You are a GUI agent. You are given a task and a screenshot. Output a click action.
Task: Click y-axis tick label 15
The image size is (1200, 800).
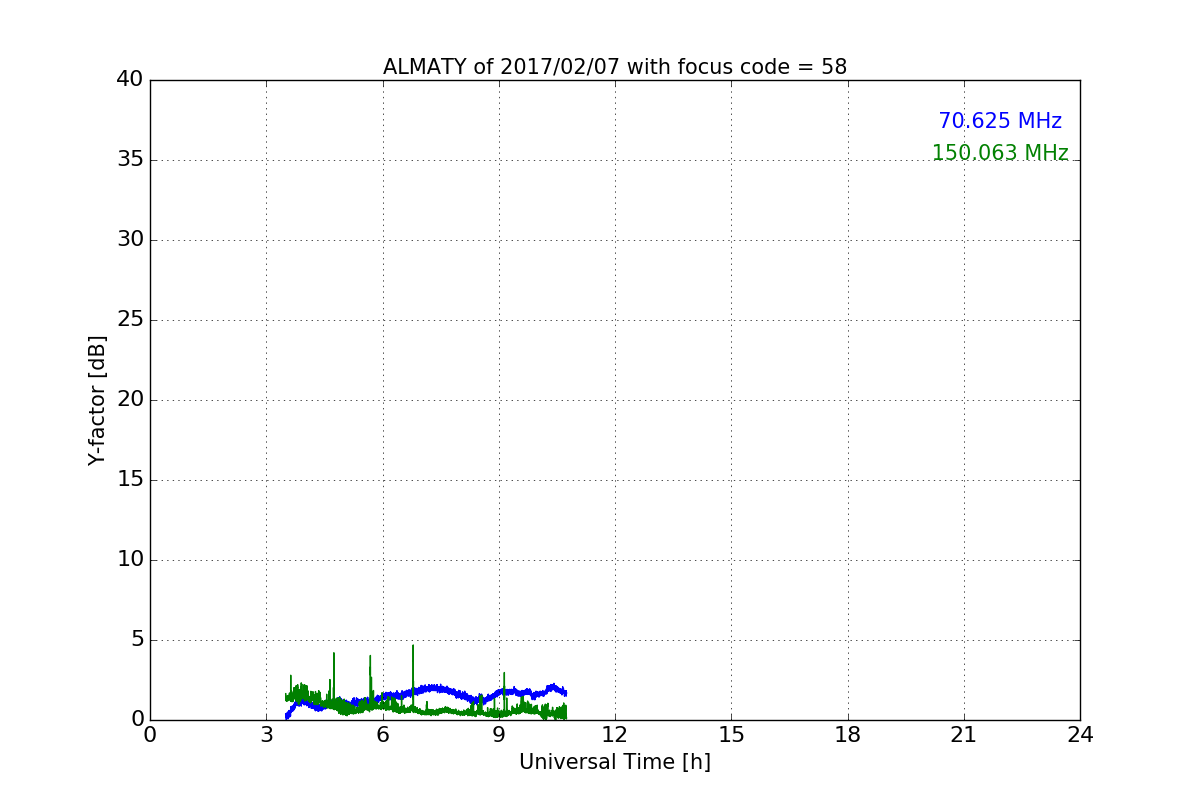point(130,480)
